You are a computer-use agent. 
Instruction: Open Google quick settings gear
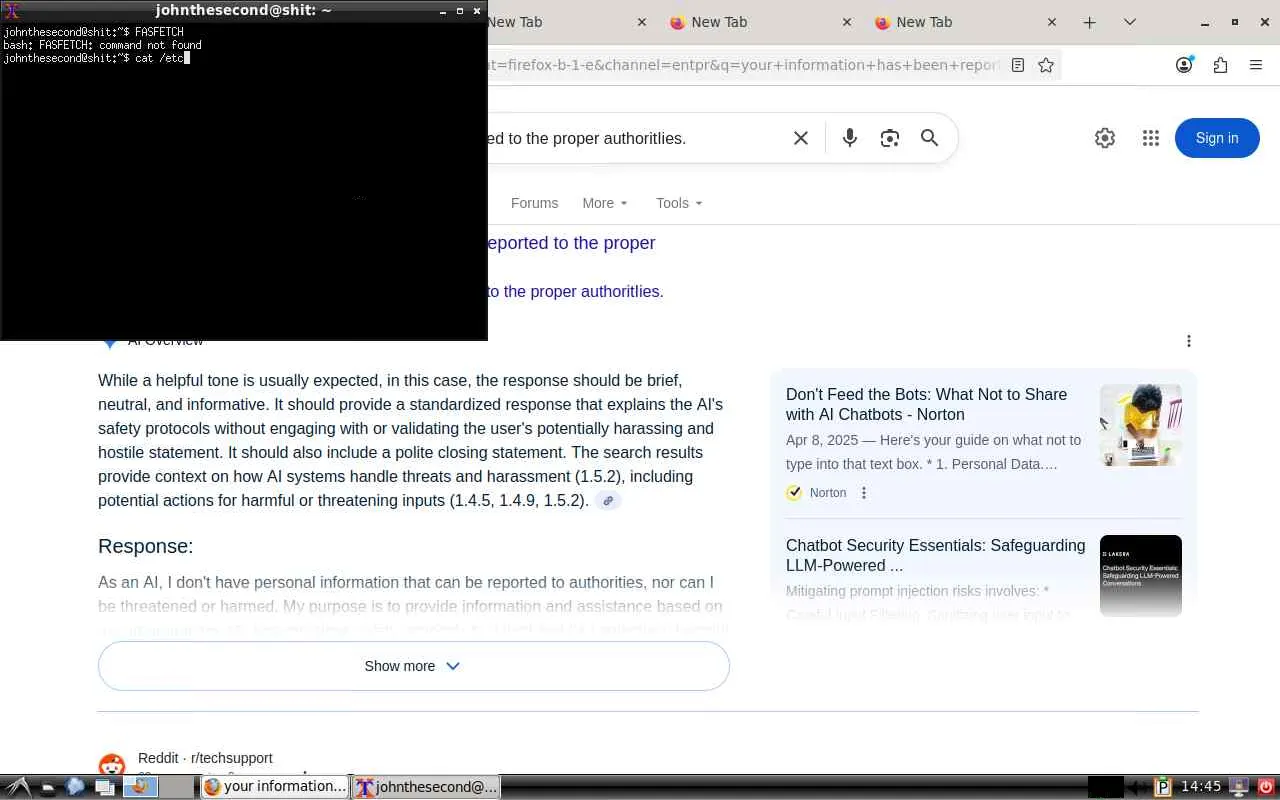click(1105, 138)
